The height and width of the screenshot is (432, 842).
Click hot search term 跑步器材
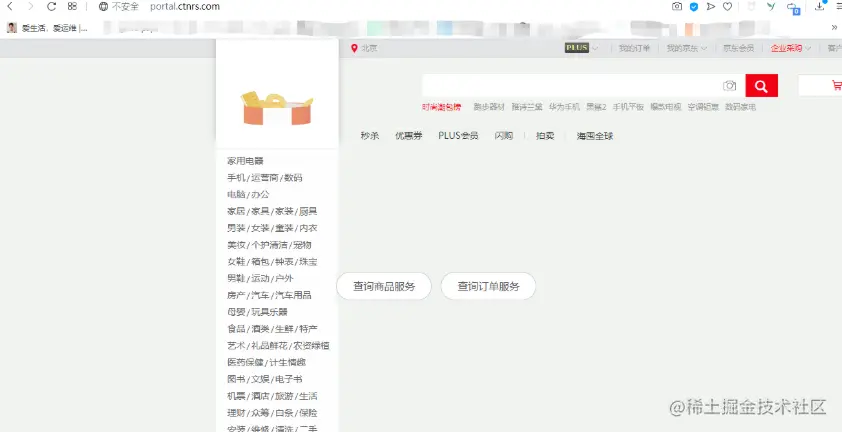489,107
